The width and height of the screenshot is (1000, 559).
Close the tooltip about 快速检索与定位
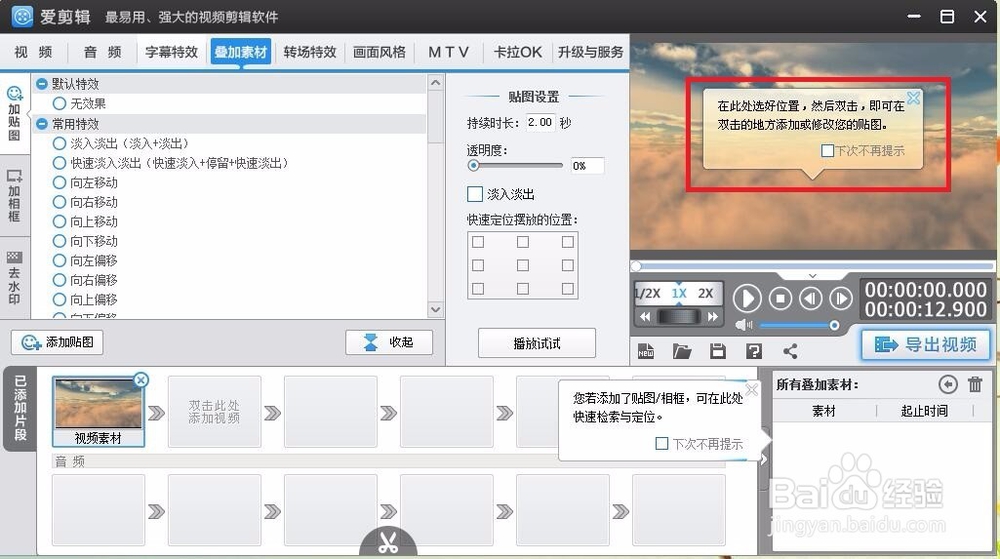tap(752, 389)
